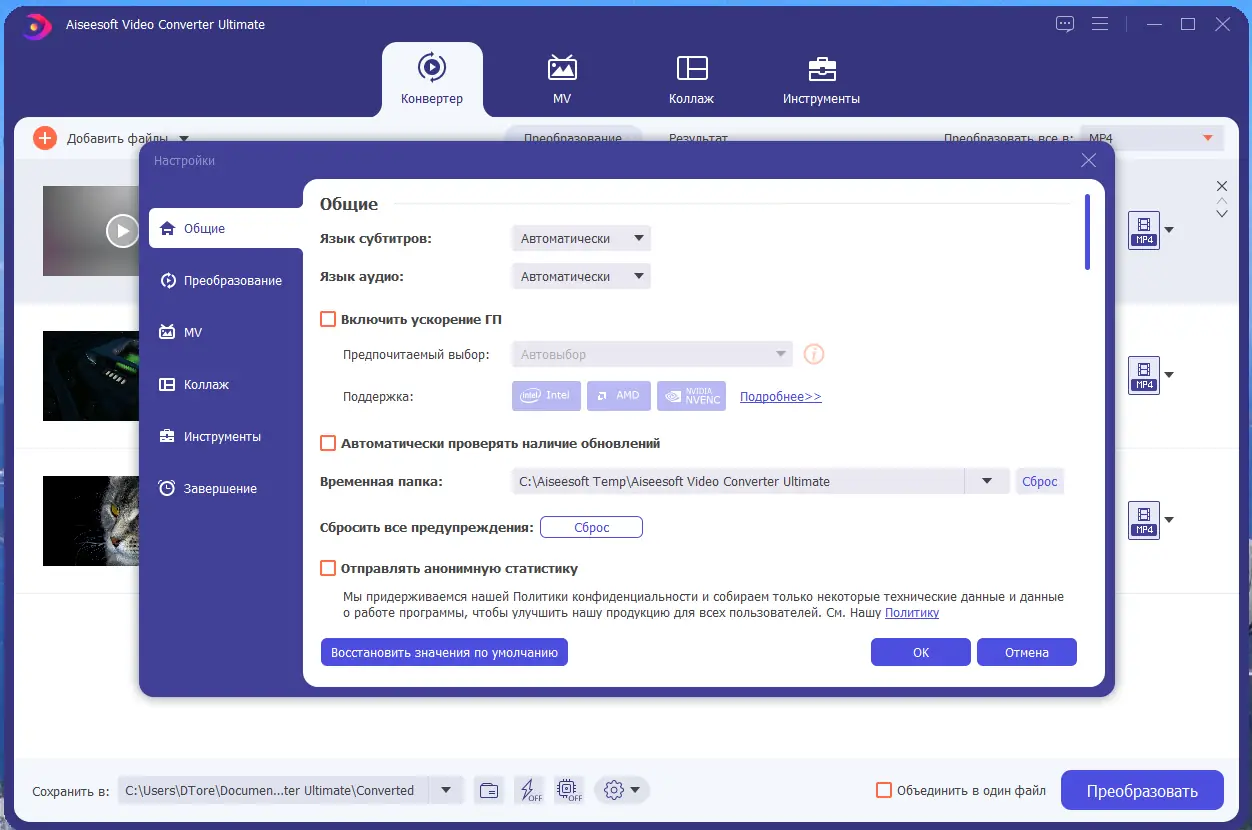Click the save path field
Screen dimensions: 1252x830
(x=273, y=790)
